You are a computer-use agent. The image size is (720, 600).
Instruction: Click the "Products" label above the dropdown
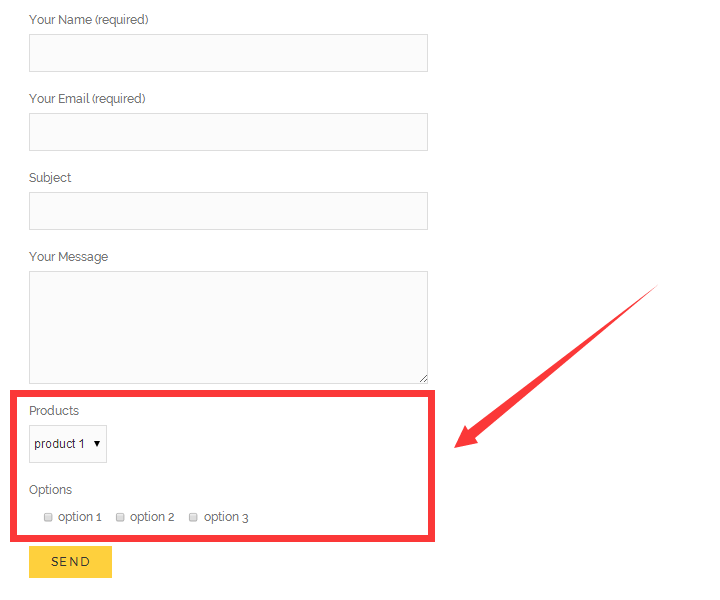click(x=54, y=411)
